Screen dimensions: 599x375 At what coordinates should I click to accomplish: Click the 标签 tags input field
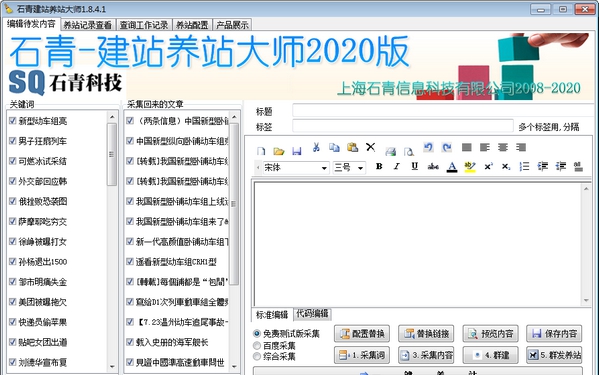[403, 126]
